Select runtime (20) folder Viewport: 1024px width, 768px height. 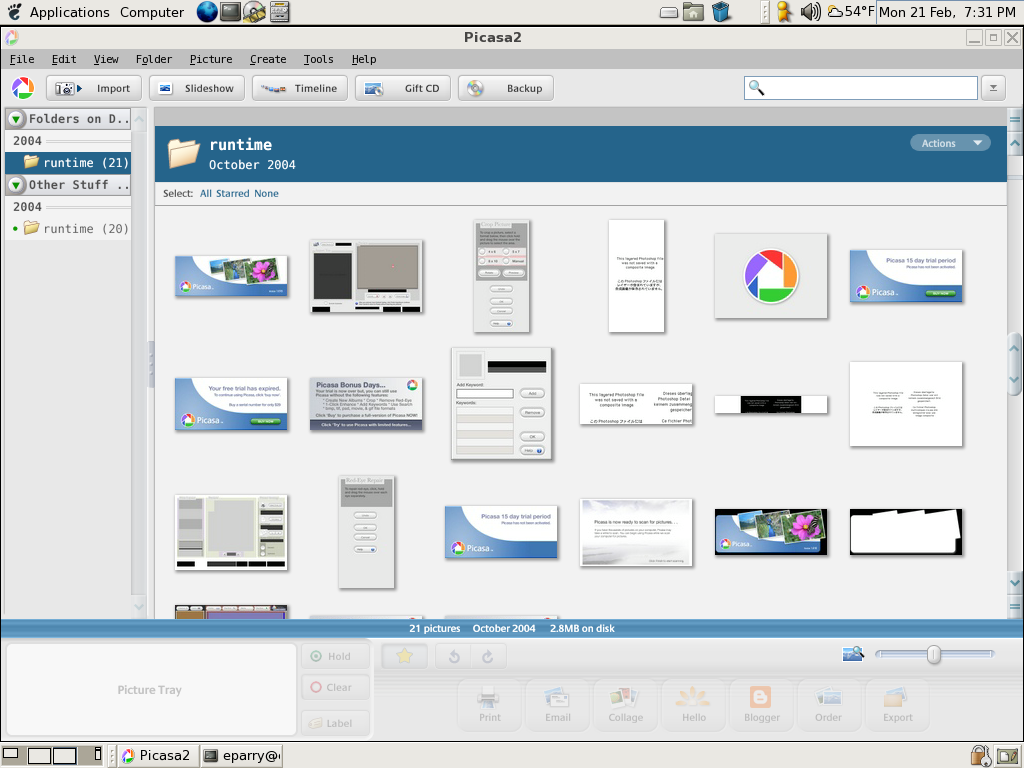coord(68,229)
